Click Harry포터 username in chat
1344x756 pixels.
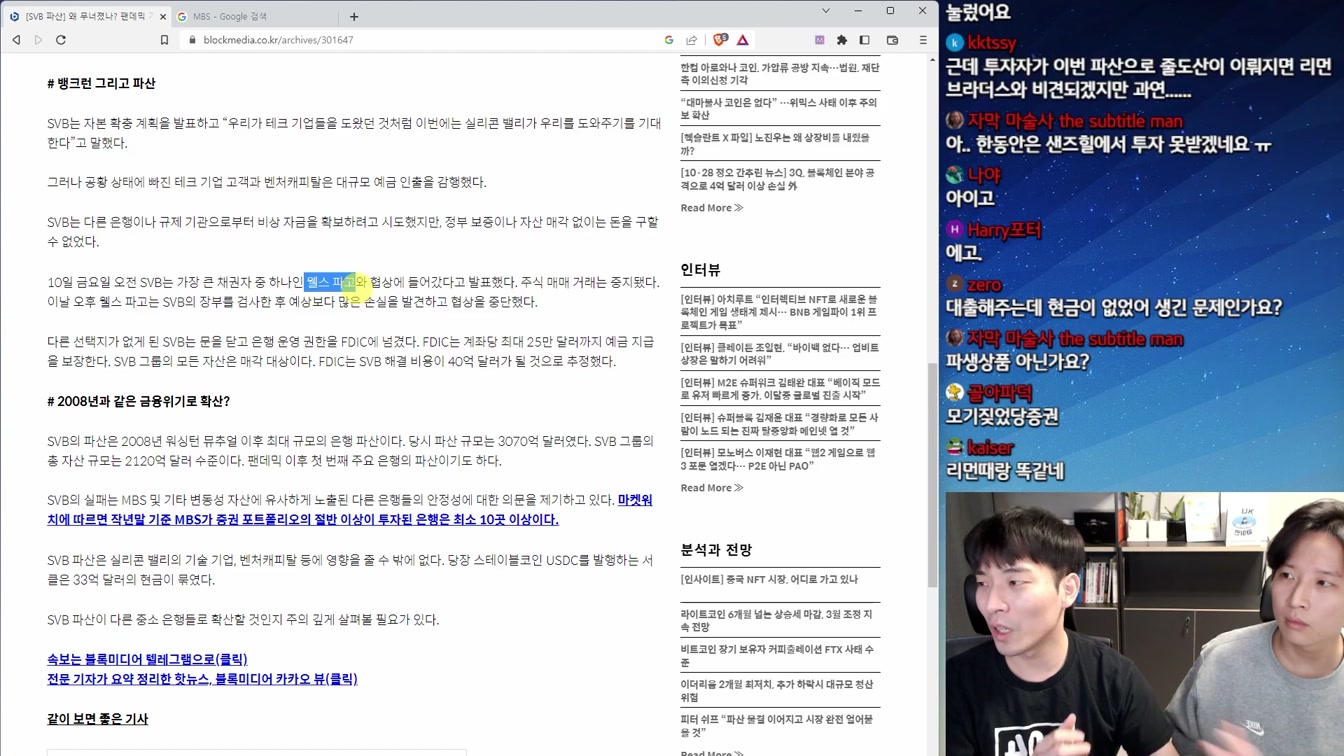pos(1004,230)
